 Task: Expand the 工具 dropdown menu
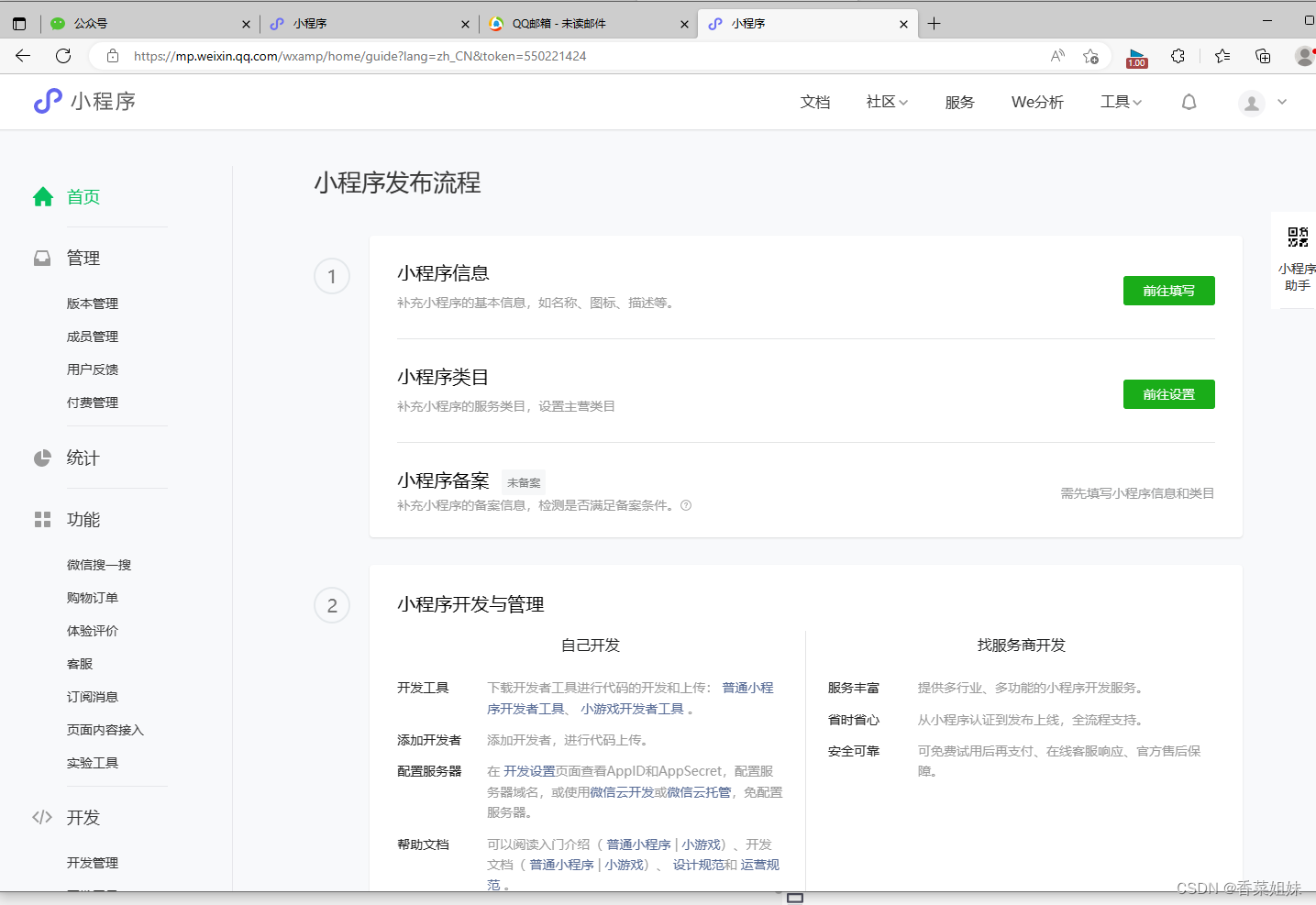1121,102
